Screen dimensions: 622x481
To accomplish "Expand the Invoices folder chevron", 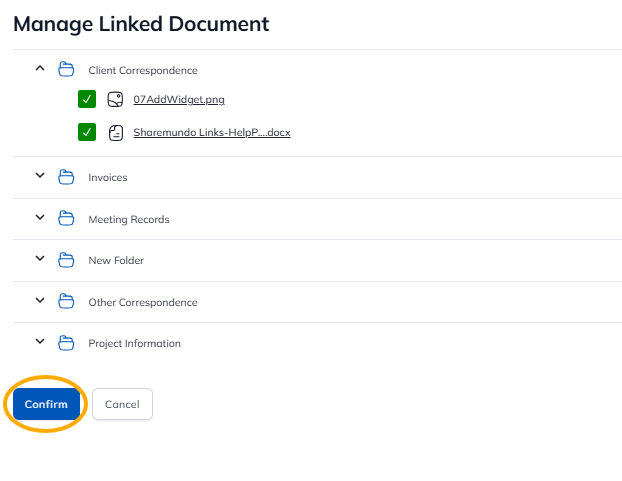I will 40,176.
